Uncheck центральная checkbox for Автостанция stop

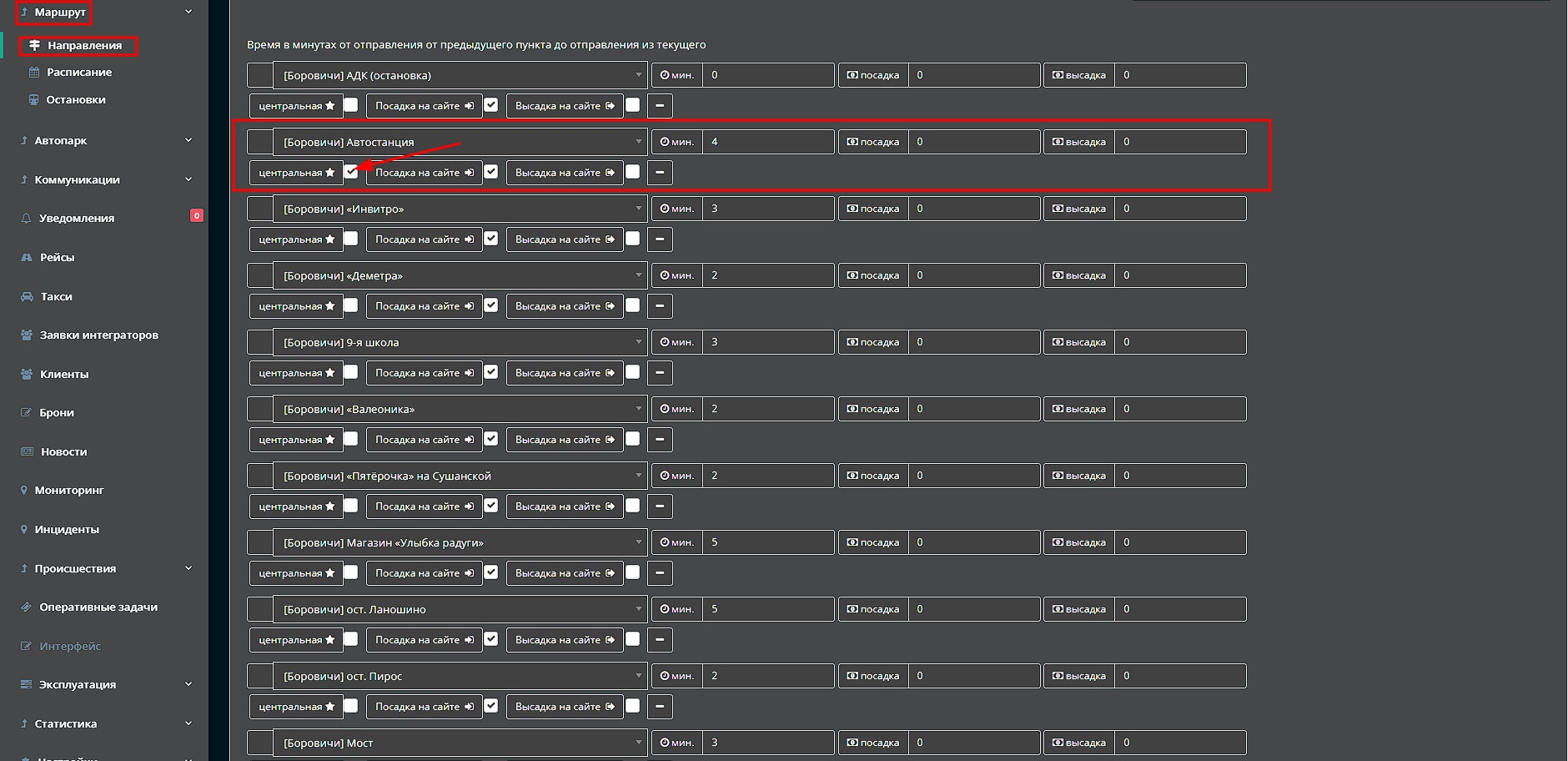351,172
